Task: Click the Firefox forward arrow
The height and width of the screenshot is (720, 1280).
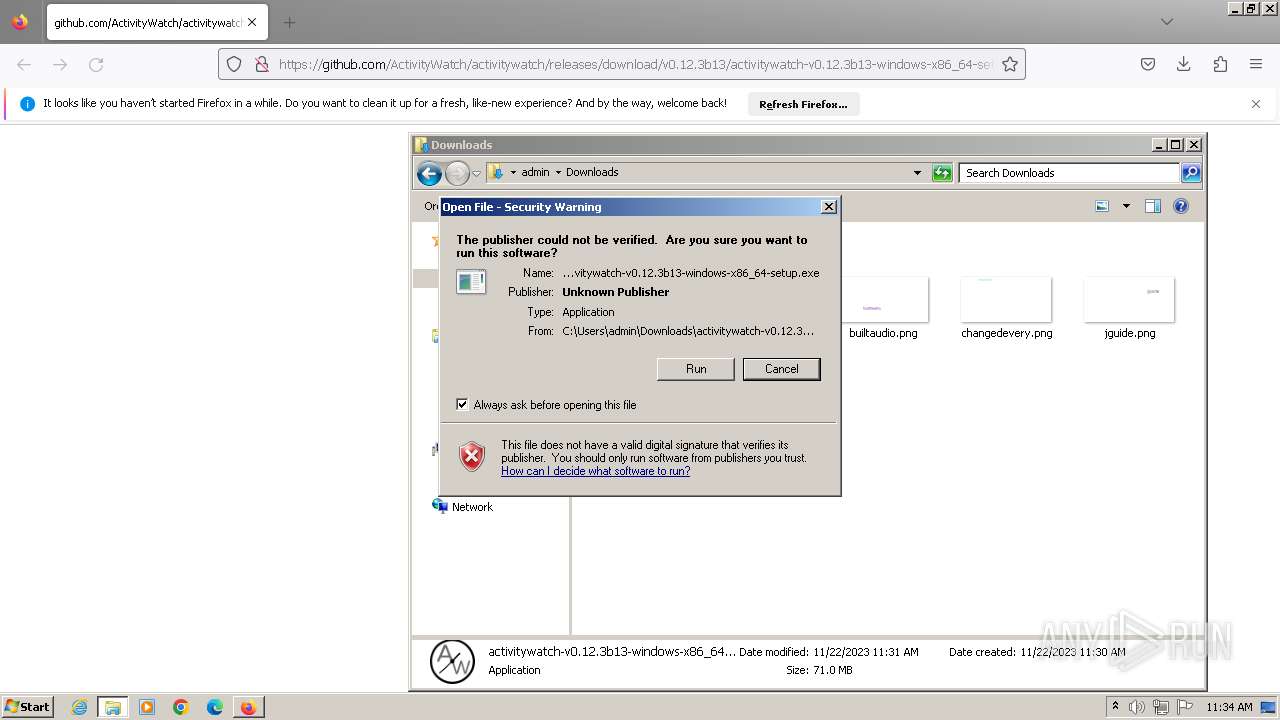Action: pyautogui.click(x=60, y=64)
